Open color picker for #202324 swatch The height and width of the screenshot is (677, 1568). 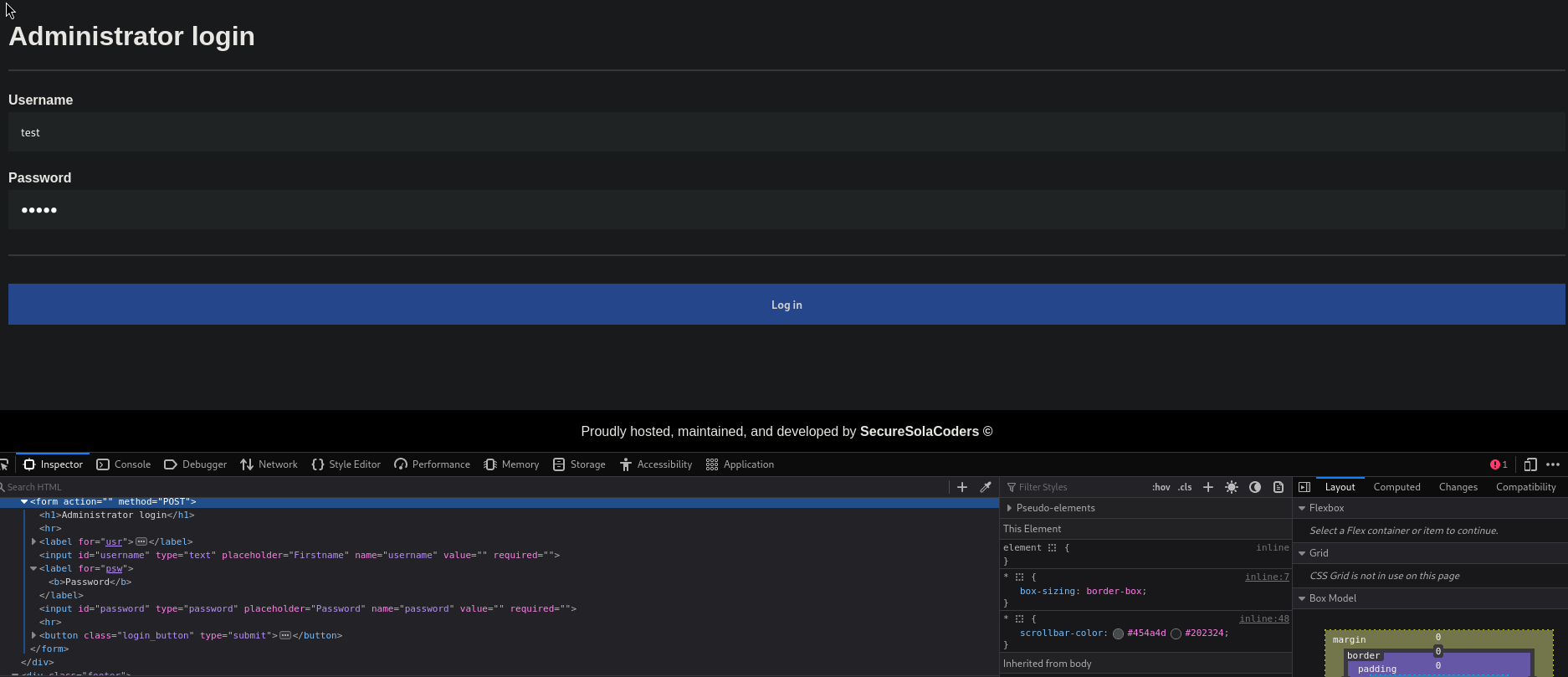pos(1176,633)
